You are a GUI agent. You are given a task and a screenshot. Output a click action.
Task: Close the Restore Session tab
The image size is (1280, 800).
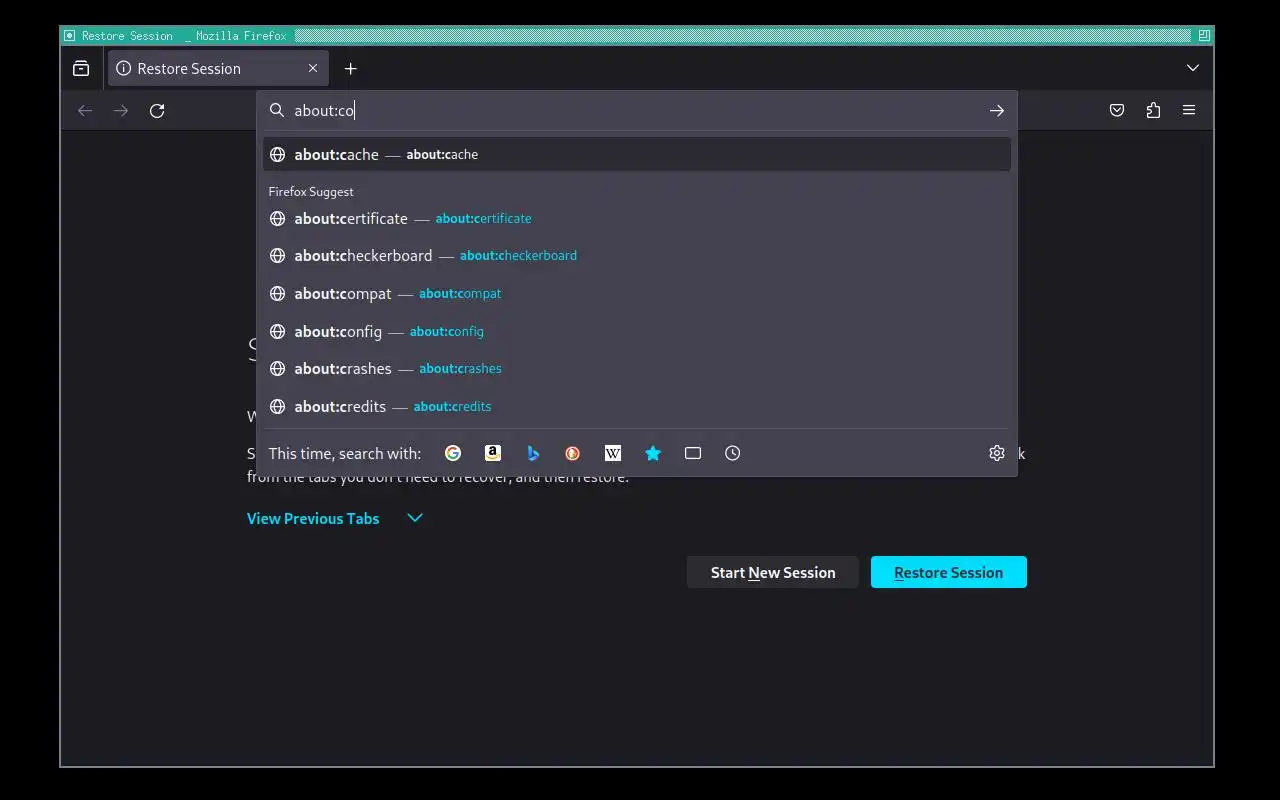(x=313, y=68)
